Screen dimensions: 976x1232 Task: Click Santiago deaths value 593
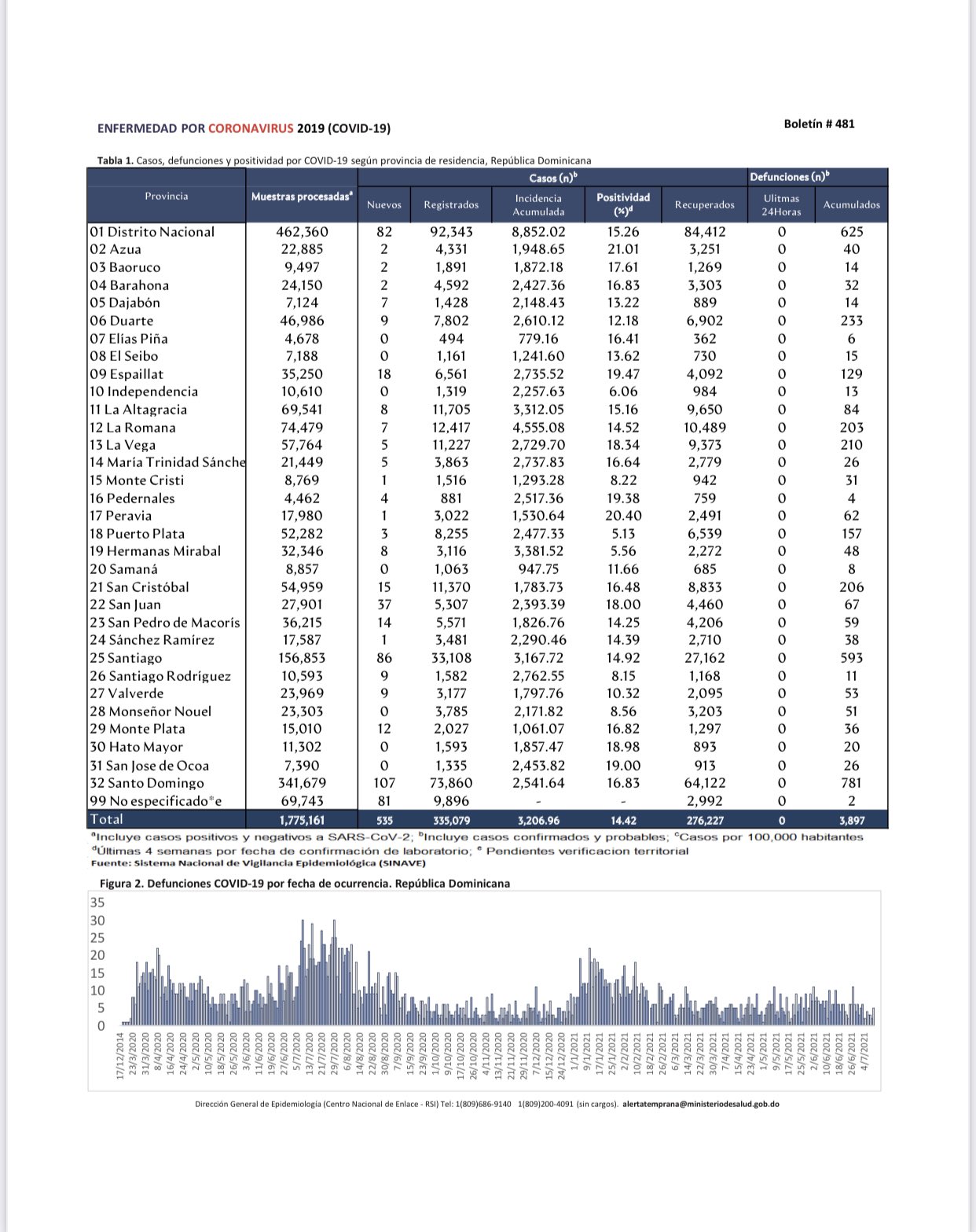(x=852, y=658)
